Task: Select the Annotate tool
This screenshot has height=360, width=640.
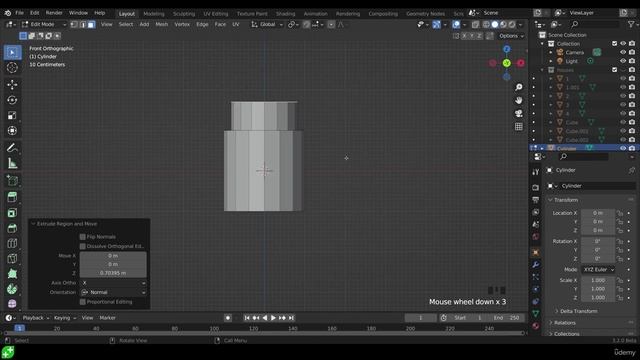Action: pyautogui.click(x=12, y=148)
